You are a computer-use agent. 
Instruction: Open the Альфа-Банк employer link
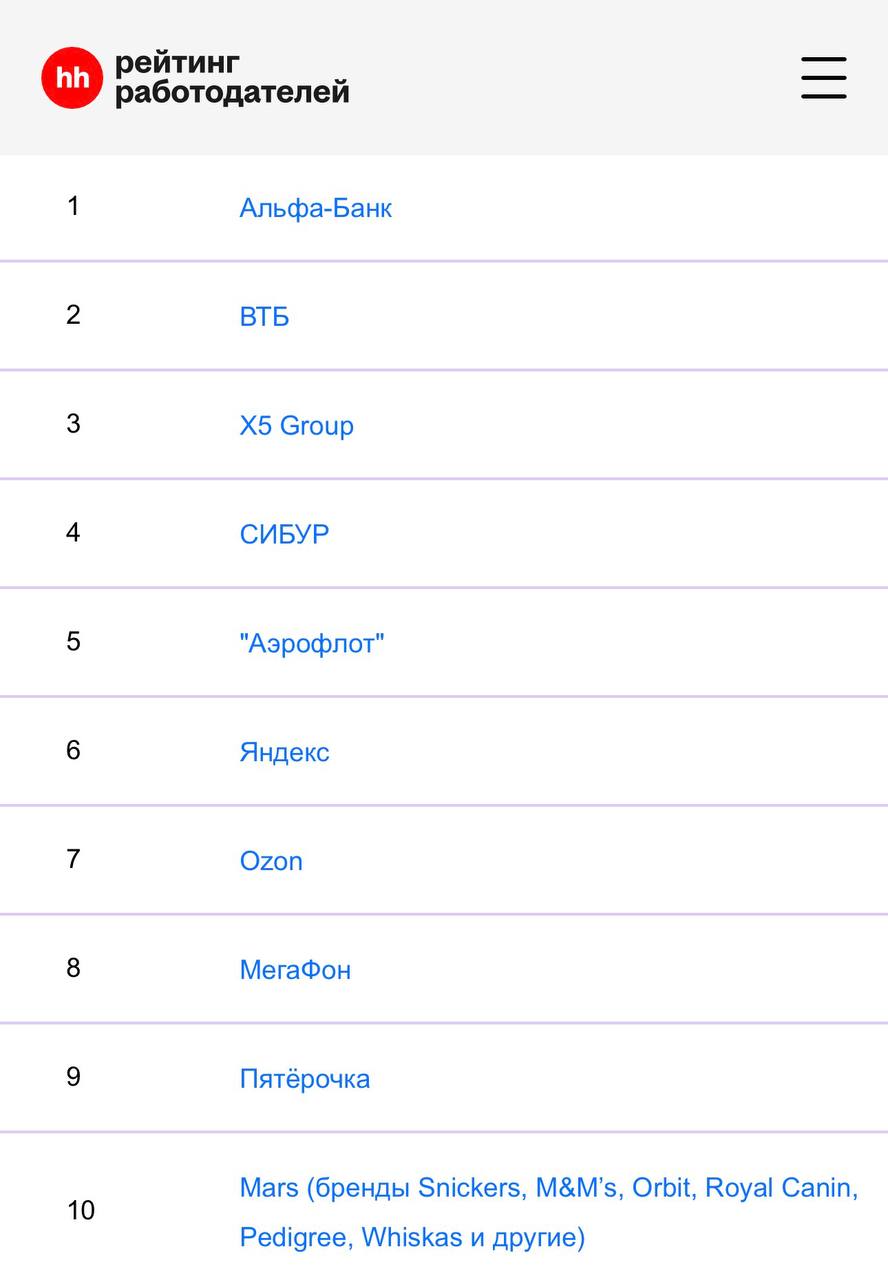[315, 208]
